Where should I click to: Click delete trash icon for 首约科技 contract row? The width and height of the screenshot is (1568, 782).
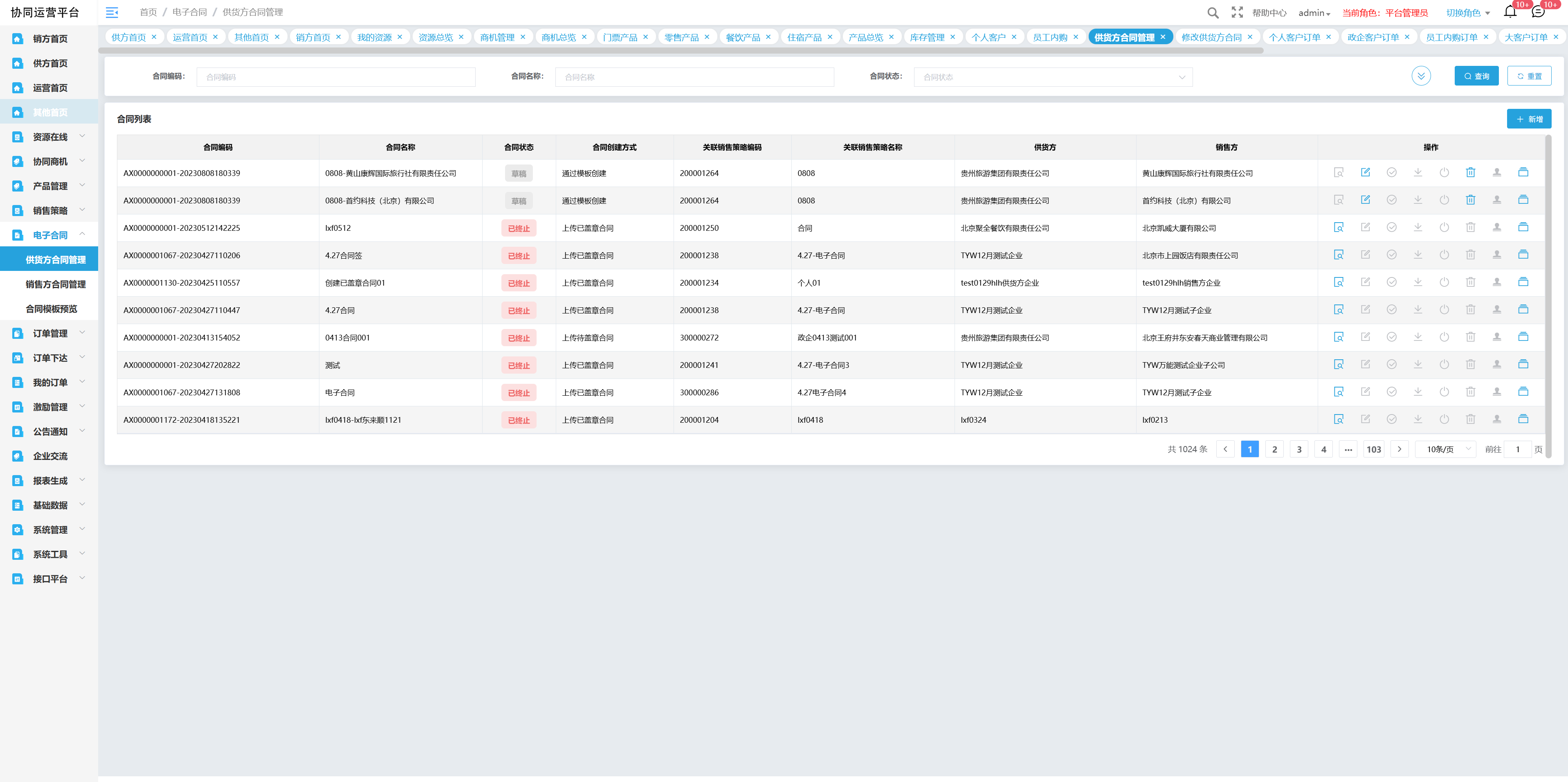pos(1470,200)
